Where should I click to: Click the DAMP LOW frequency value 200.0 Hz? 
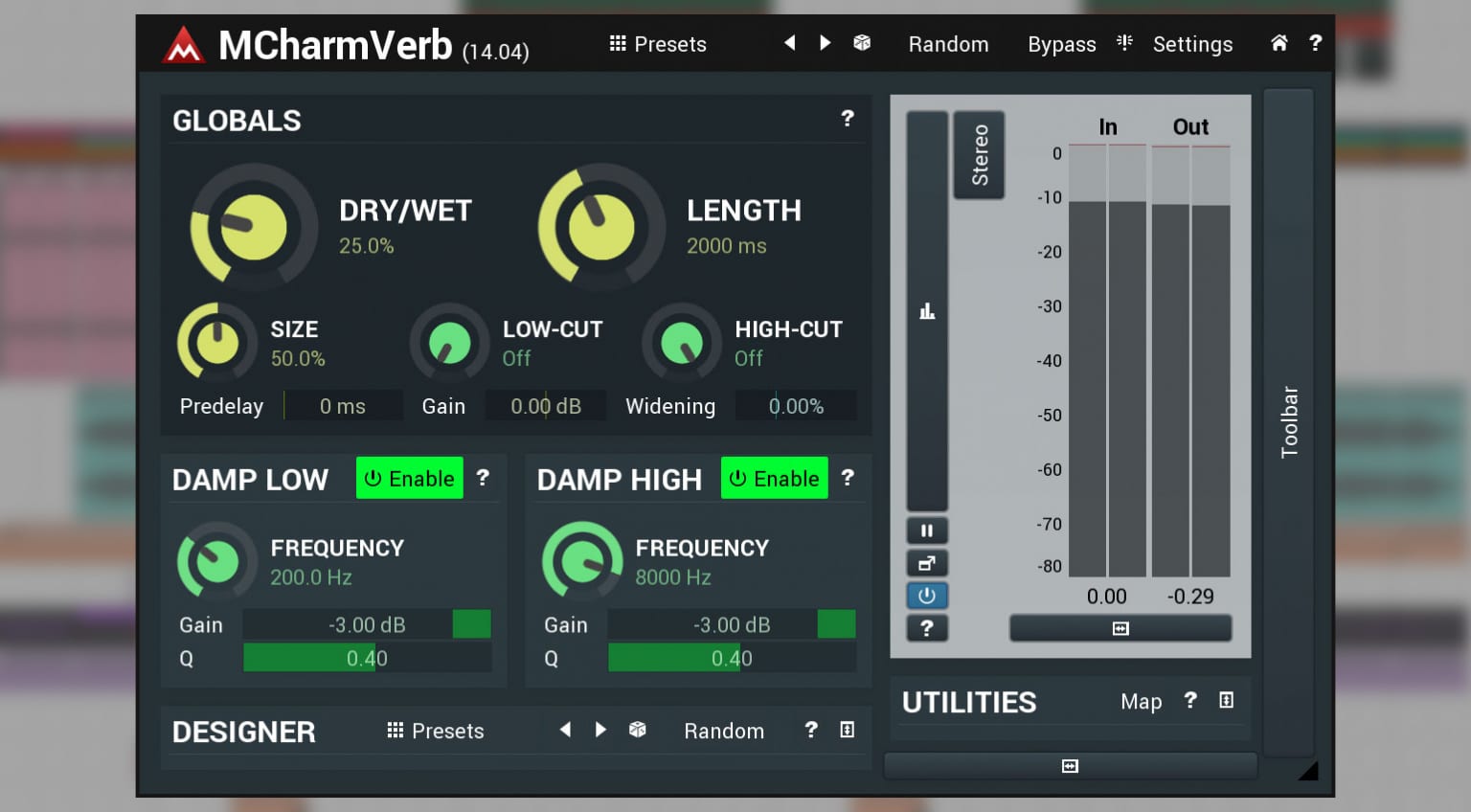(x=311, y=577)
